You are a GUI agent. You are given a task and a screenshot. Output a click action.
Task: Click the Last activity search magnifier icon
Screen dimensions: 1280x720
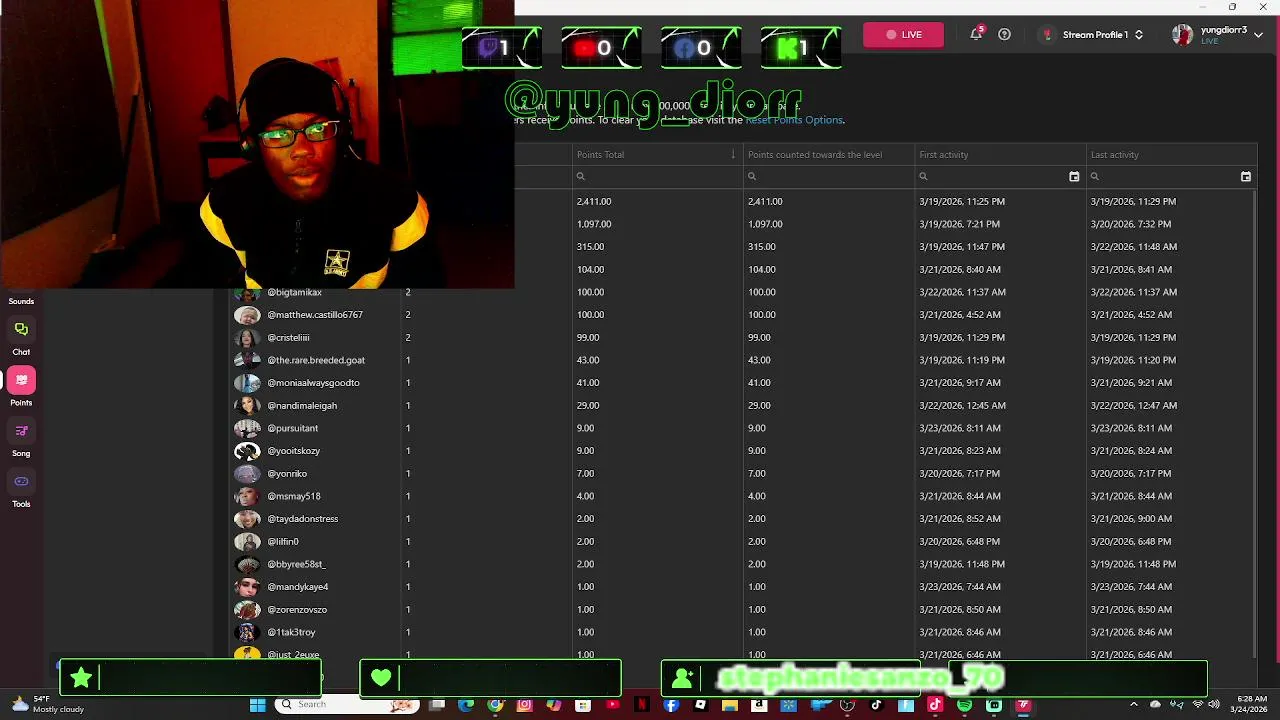coord(1095,177)
